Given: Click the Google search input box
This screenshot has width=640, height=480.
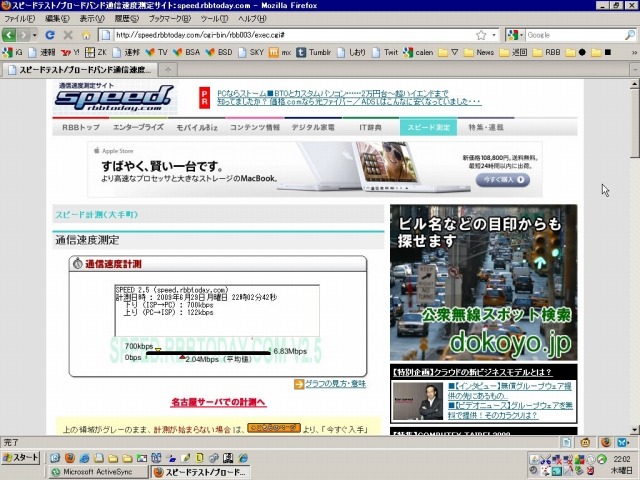Looking at the screenshot, I should click(574, 35).
